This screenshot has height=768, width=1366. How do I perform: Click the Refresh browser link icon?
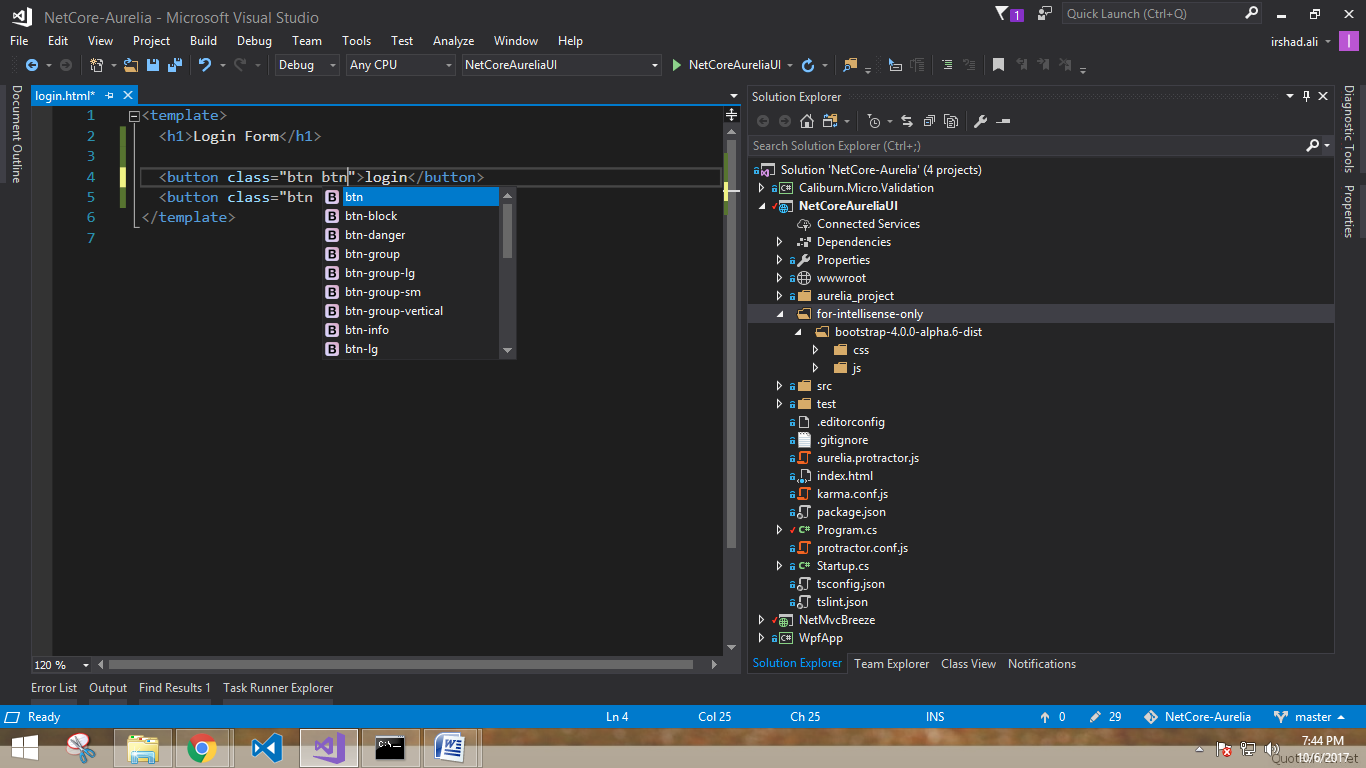point(807,65)
